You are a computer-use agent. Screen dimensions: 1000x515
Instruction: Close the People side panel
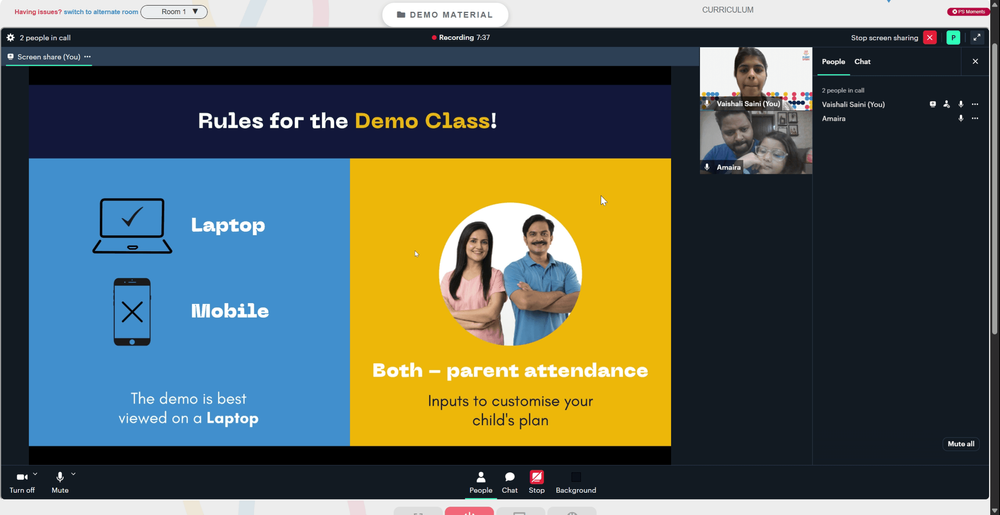click(x=975, y=62)
